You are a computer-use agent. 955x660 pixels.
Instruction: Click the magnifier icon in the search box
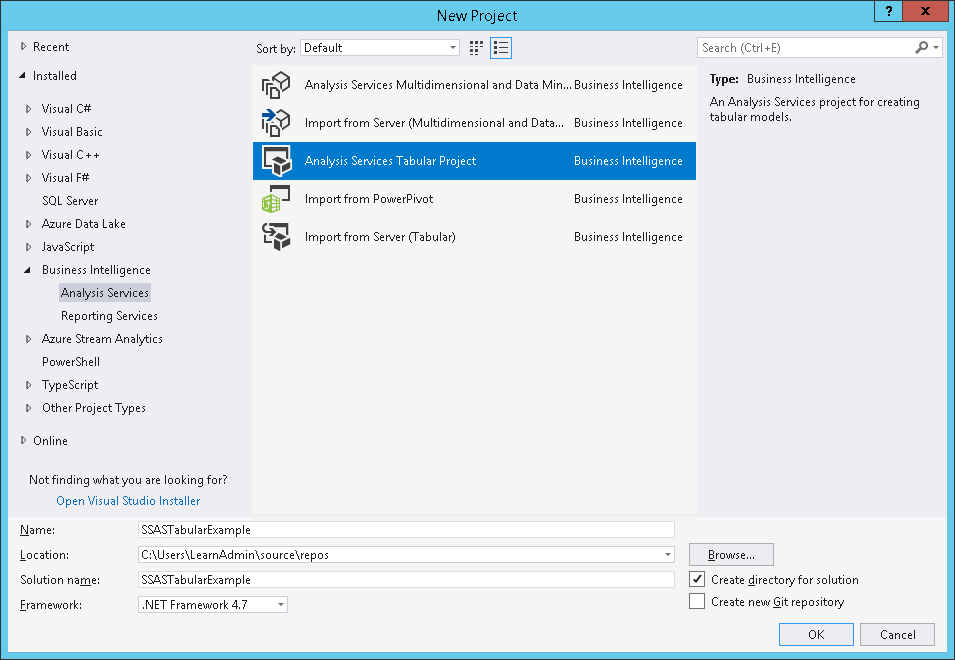(921, 47)
